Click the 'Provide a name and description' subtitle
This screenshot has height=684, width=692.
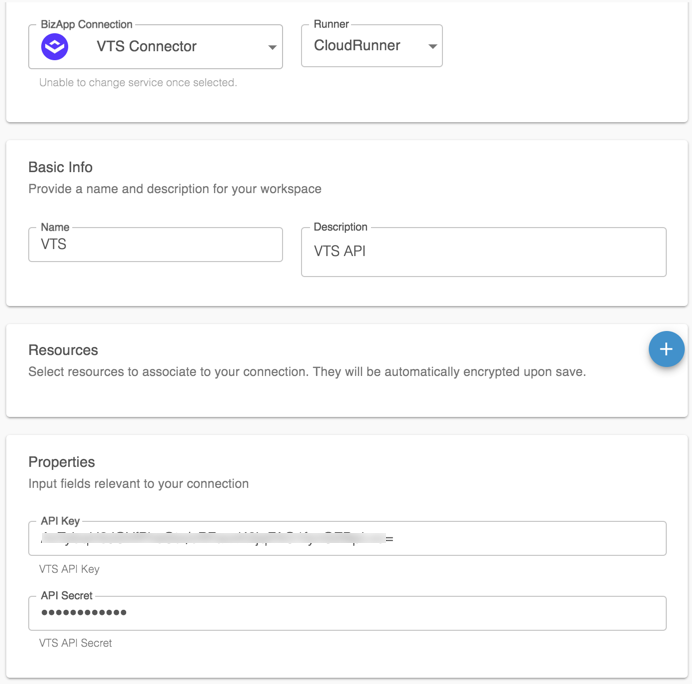(174, 188)
